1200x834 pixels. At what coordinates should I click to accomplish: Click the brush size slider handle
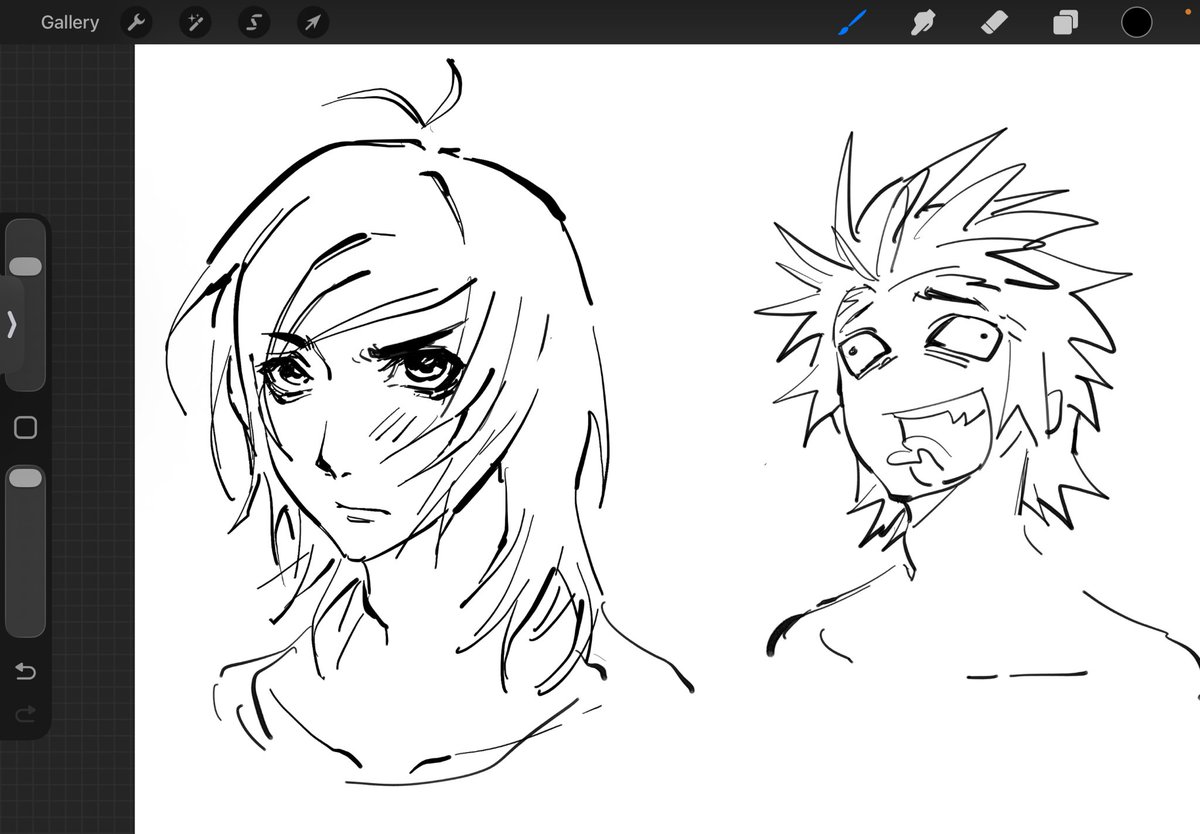click(25, 266)
